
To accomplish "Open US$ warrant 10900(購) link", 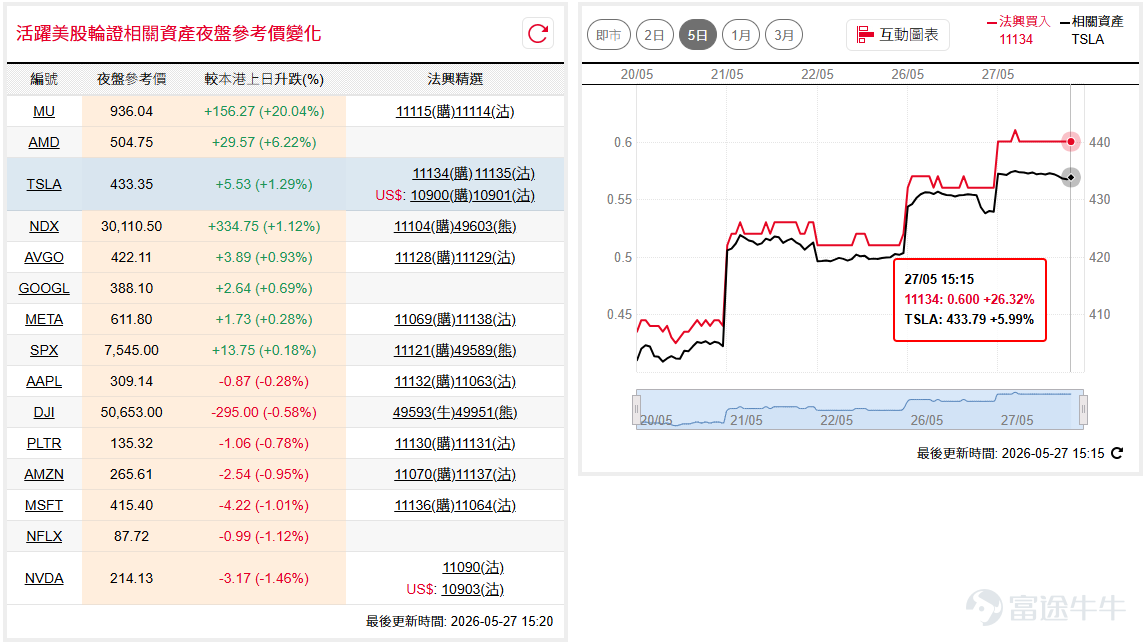I will point(440,195).
